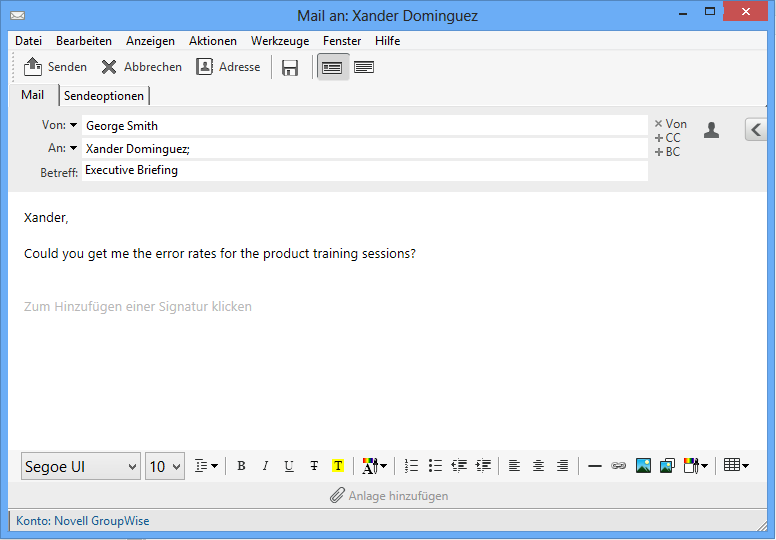Open the Aktionen menu
Screen dimensions: 776x540
(213, 41)
